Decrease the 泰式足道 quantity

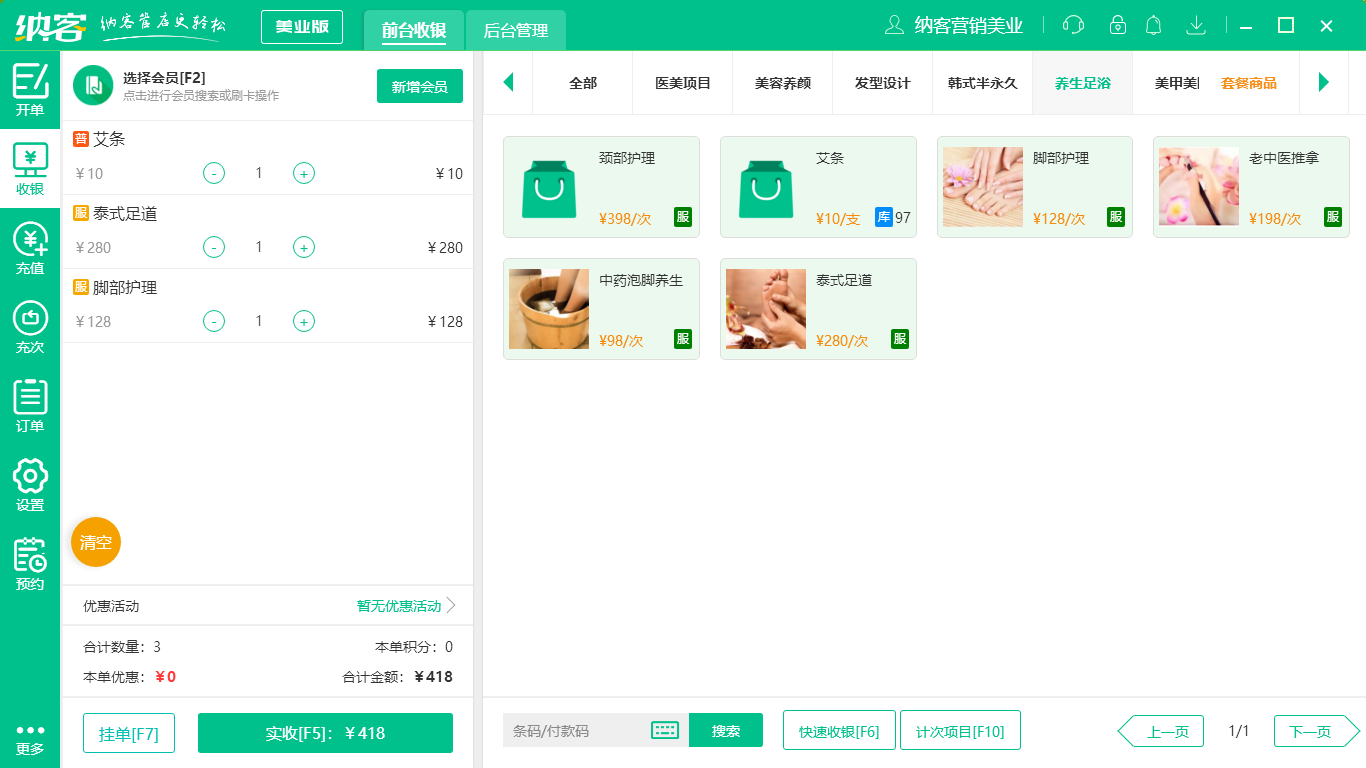click(214, 247)
